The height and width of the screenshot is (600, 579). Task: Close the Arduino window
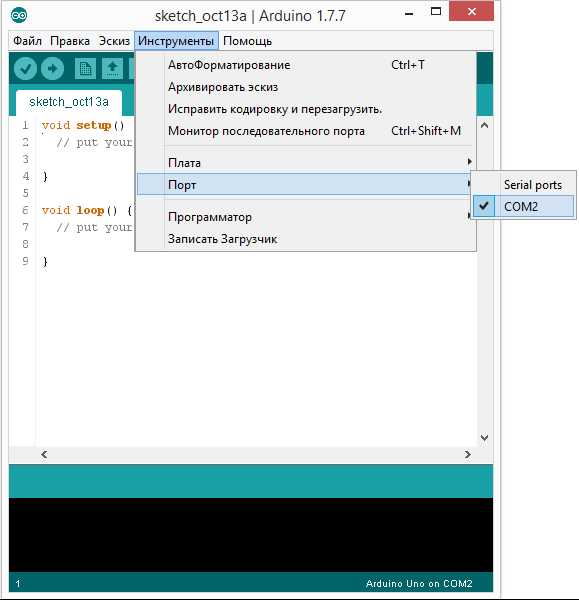[471, 11]
